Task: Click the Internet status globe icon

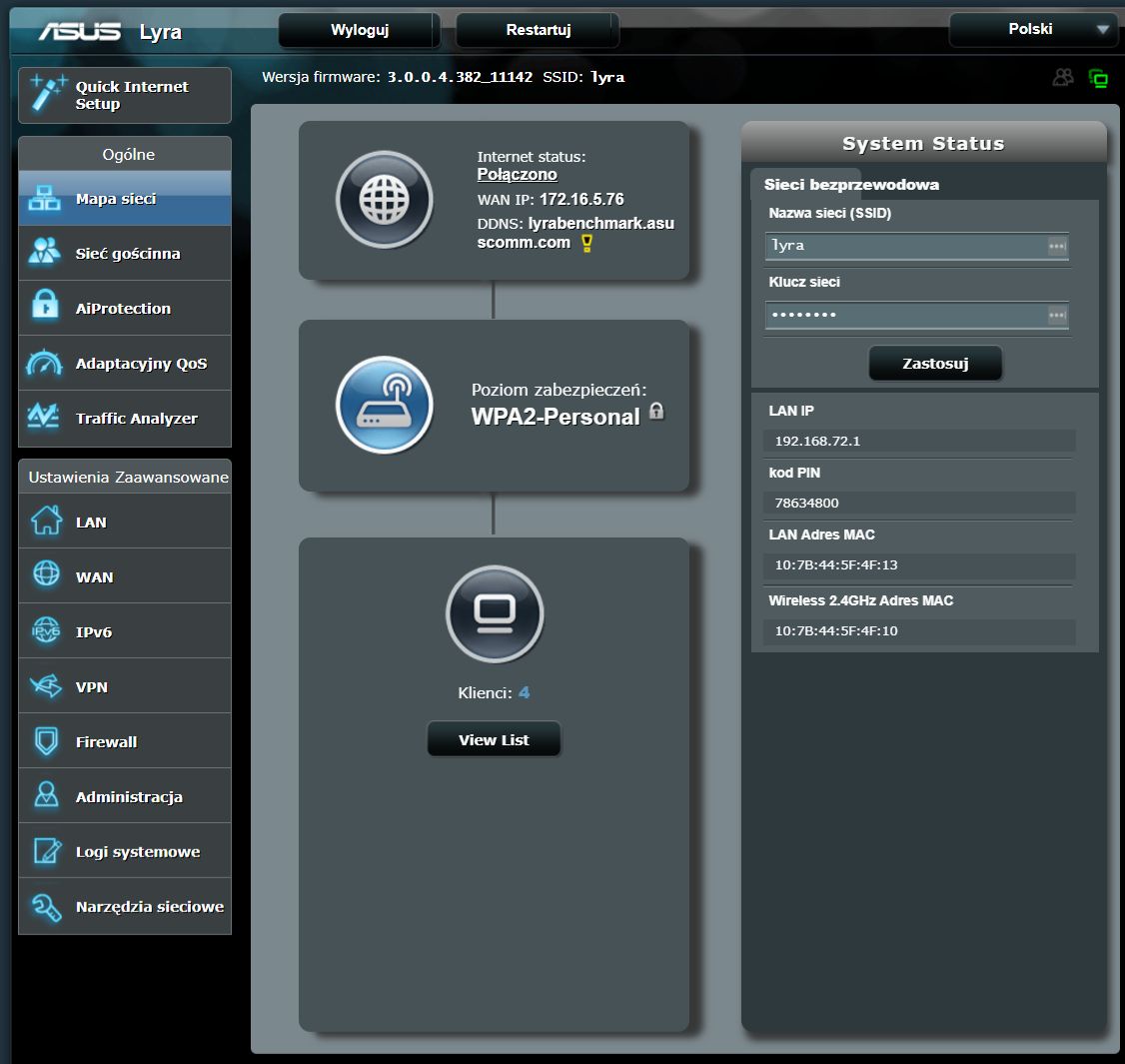Action: click(385, 200)
